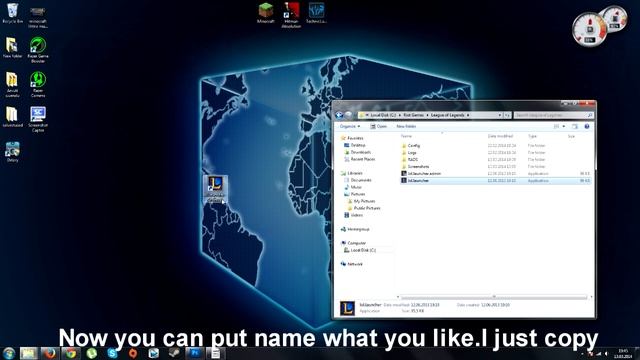Click the search League of Legends field
Screen dimensions: 640x360
[553, 116]
